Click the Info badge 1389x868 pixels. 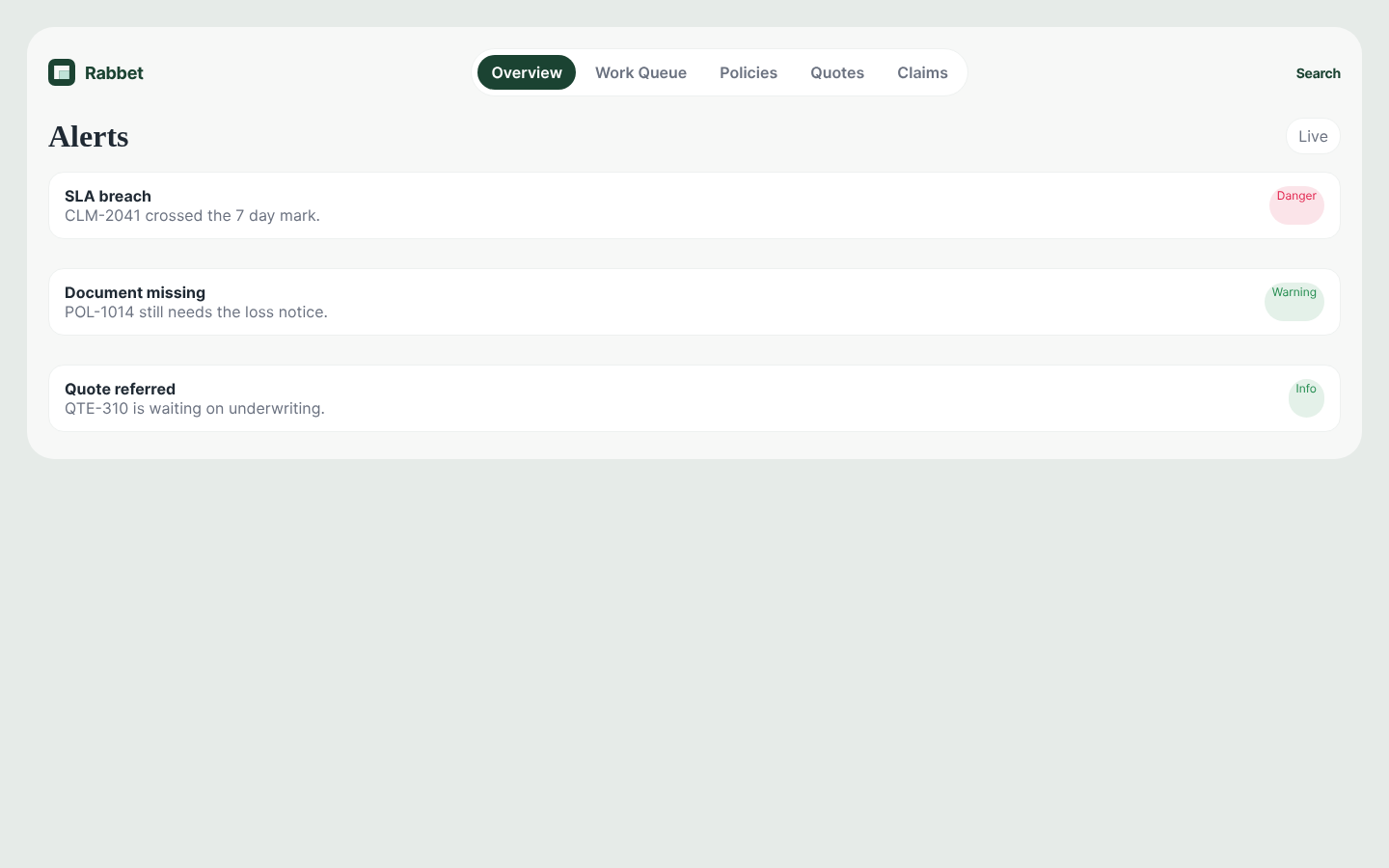click(x=1306, y=397)
